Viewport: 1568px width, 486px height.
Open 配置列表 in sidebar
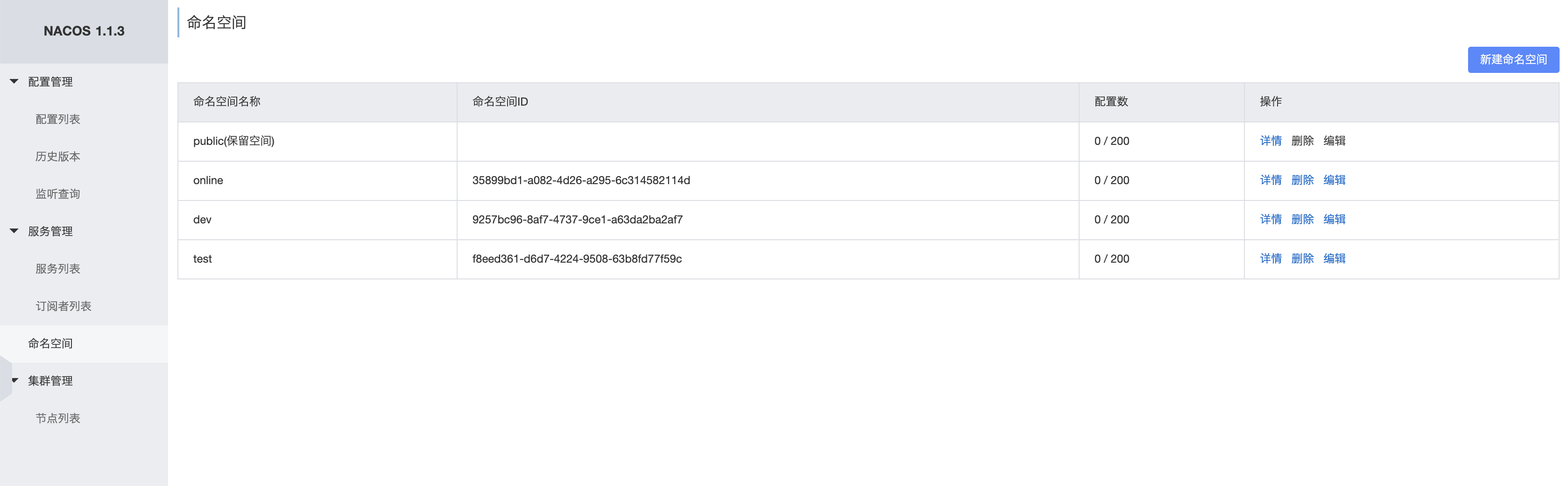[x=58, y=119]
